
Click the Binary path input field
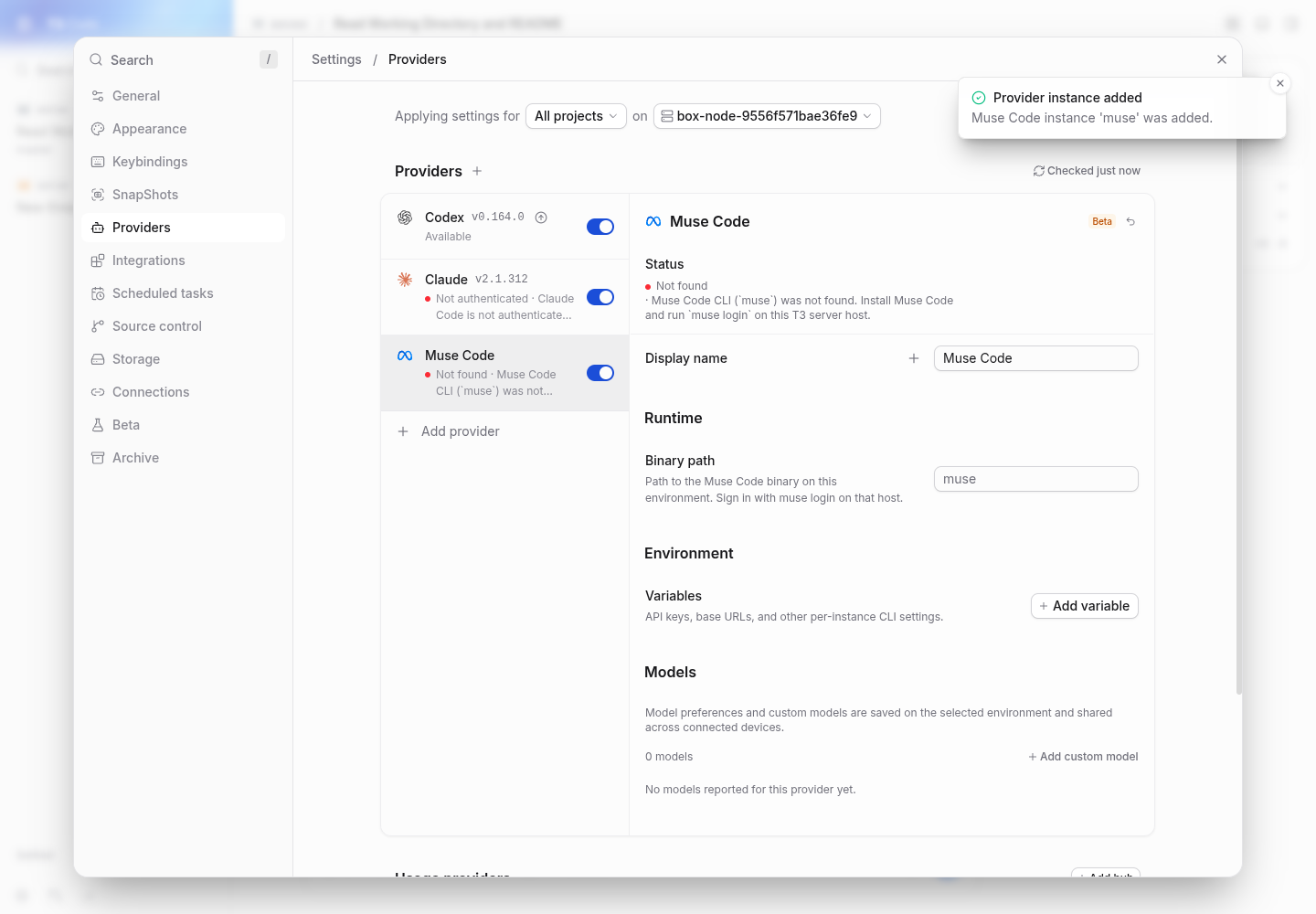1036,479
